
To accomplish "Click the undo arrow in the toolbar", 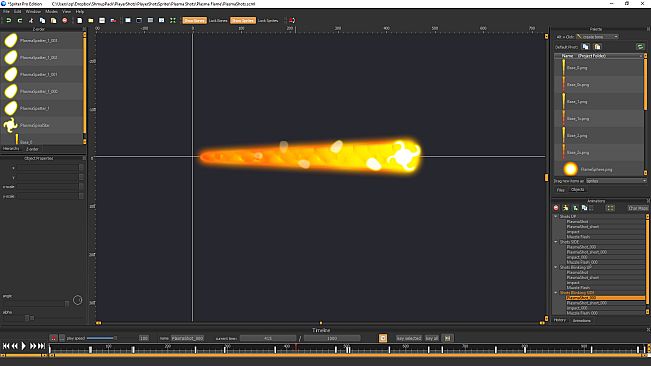I will point(8,20).
